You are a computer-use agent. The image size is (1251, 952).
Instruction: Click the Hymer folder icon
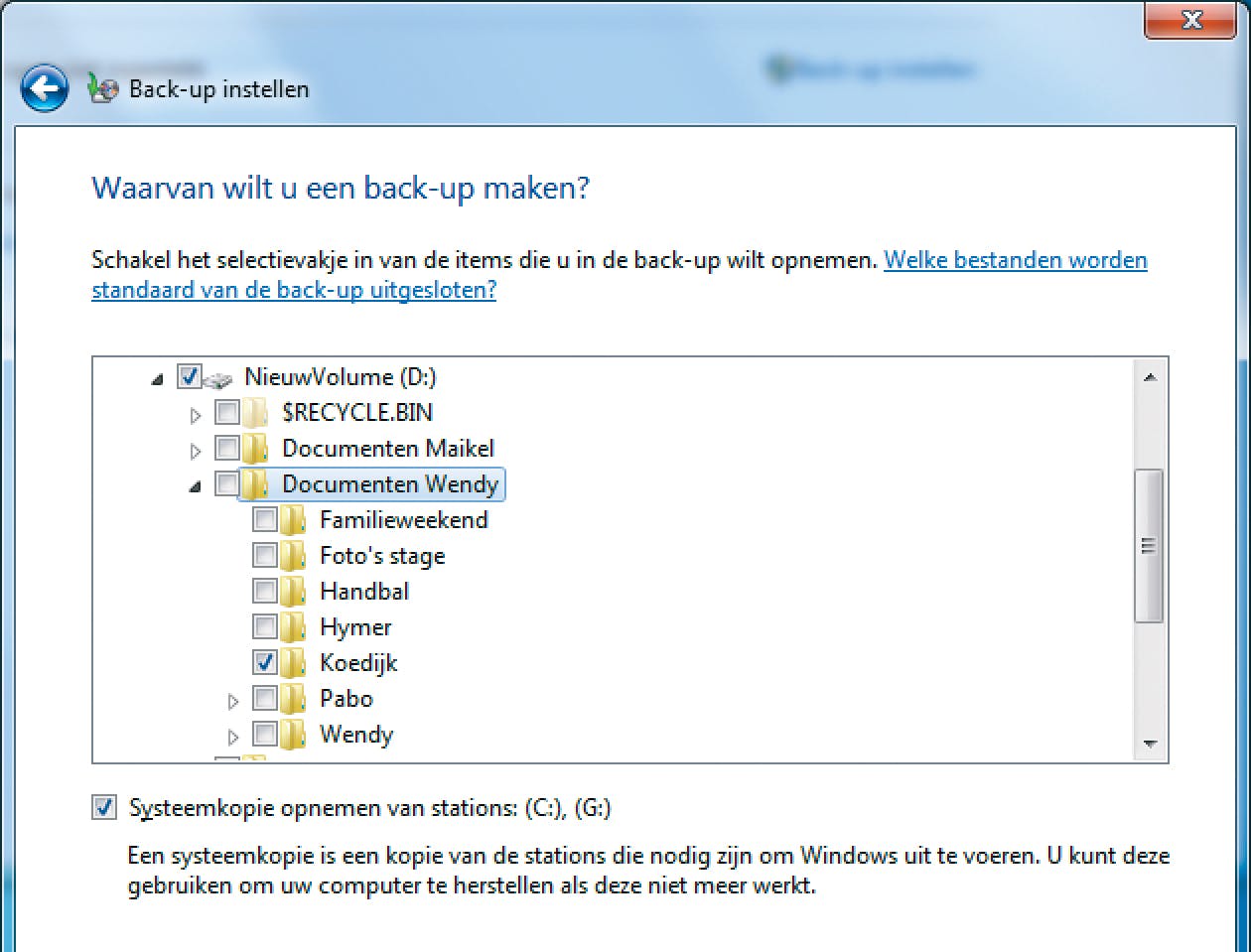point(293,627)
